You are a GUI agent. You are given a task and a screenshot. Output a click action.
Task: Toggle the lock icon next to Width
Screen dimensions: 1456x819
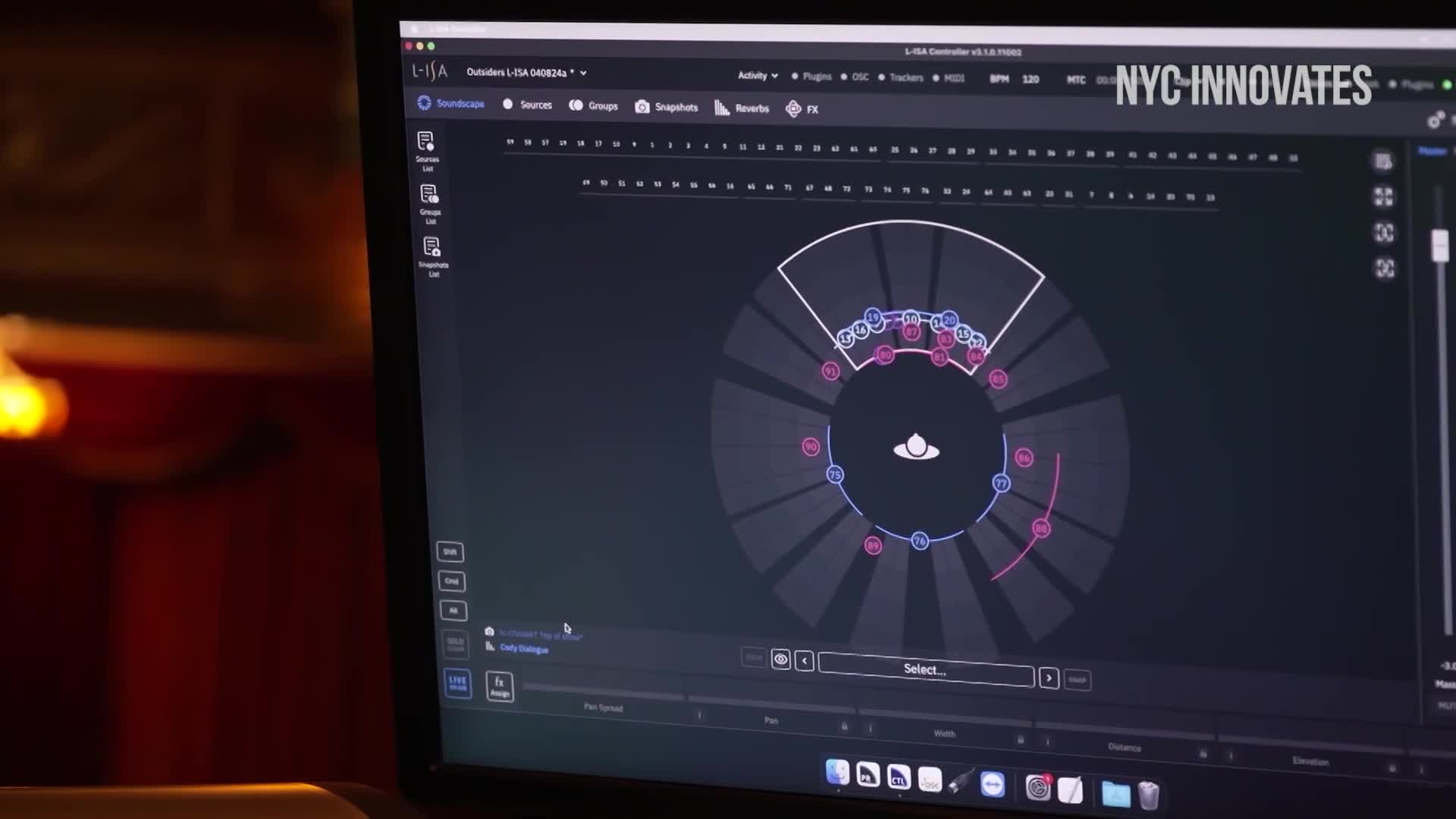[1020, 739]
